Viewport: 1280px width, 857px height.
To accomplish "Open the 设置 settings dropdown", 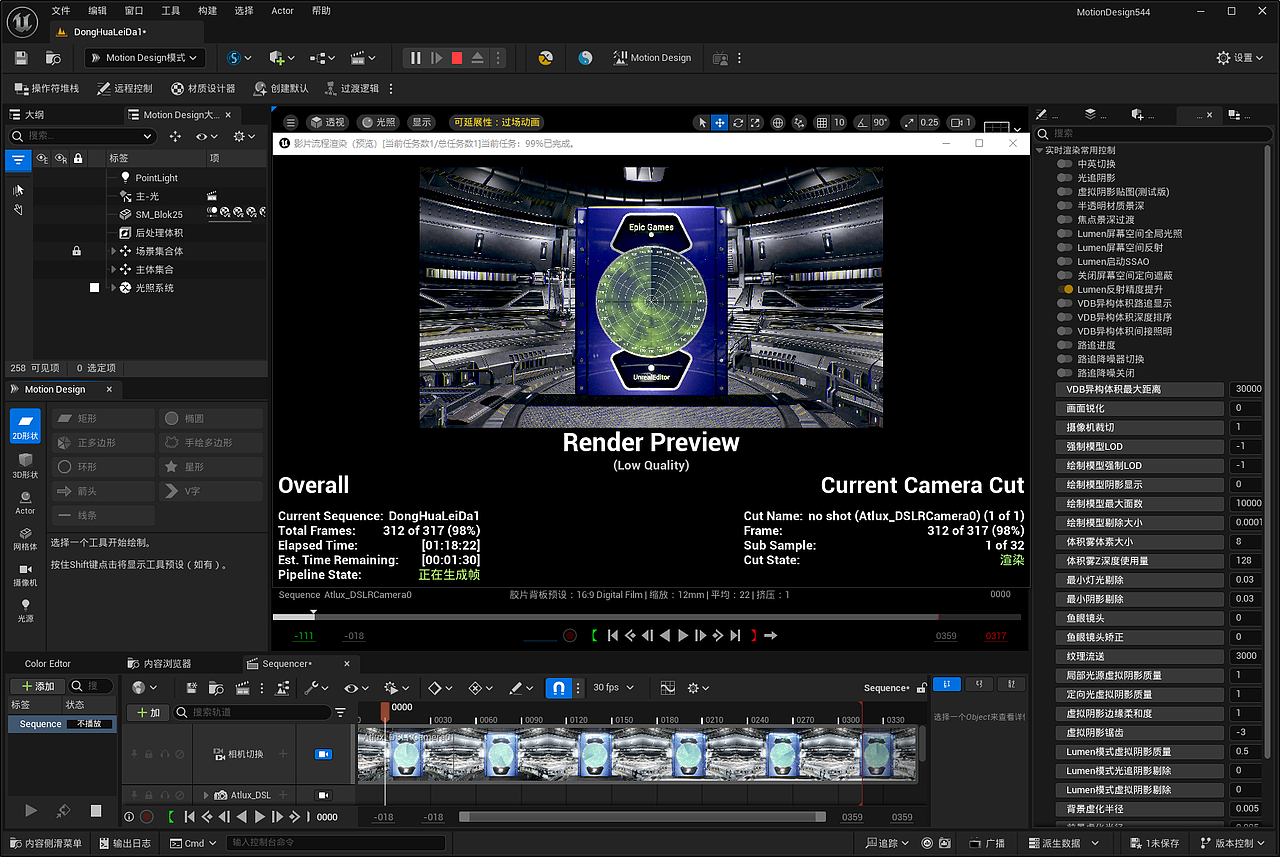I will [x=1240, y=58].
